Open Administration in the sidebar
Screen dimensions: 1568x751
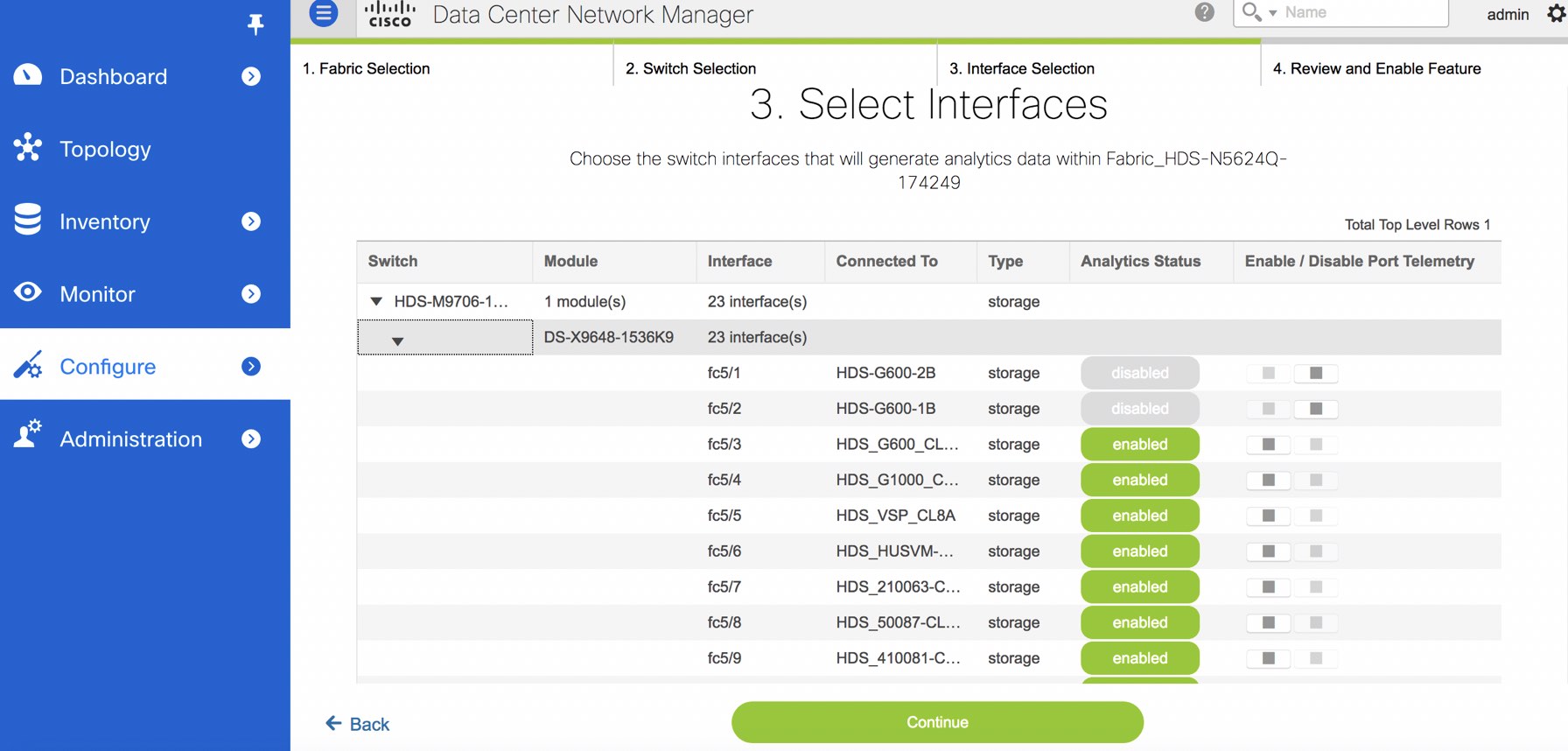(130, 439)
